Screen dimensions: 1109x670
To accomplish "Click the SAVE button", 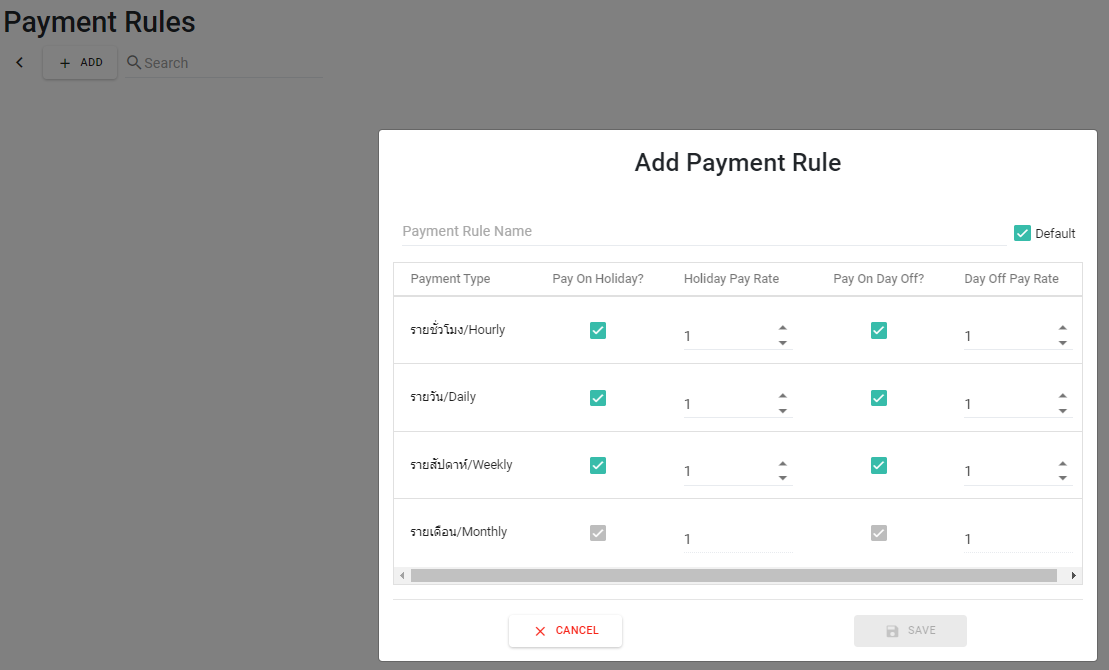I will [910, 630].
